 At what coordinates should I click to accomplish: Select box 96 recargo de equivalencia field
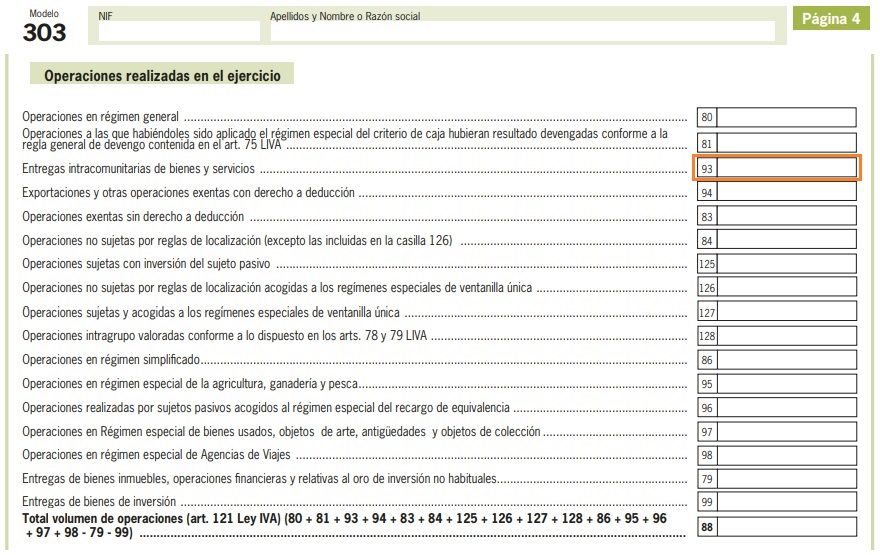786,407
